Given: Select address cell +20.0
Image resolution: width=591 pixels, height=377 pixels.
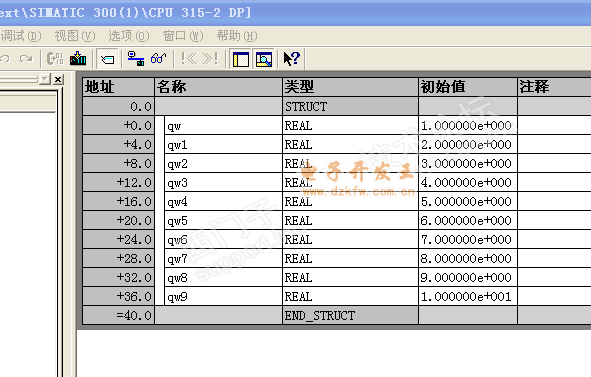Looking at the screenshot, I should click(118, 221).
